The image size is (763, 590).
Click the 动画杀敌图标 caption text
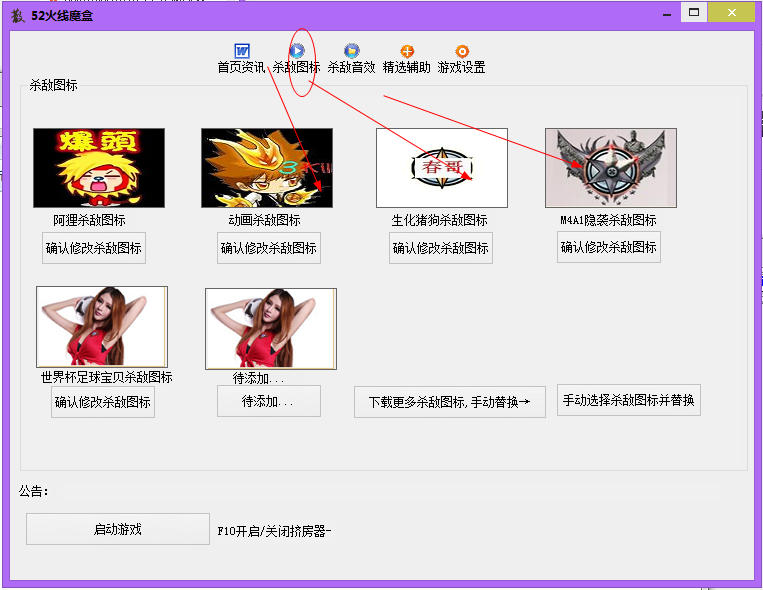point(264,221)
